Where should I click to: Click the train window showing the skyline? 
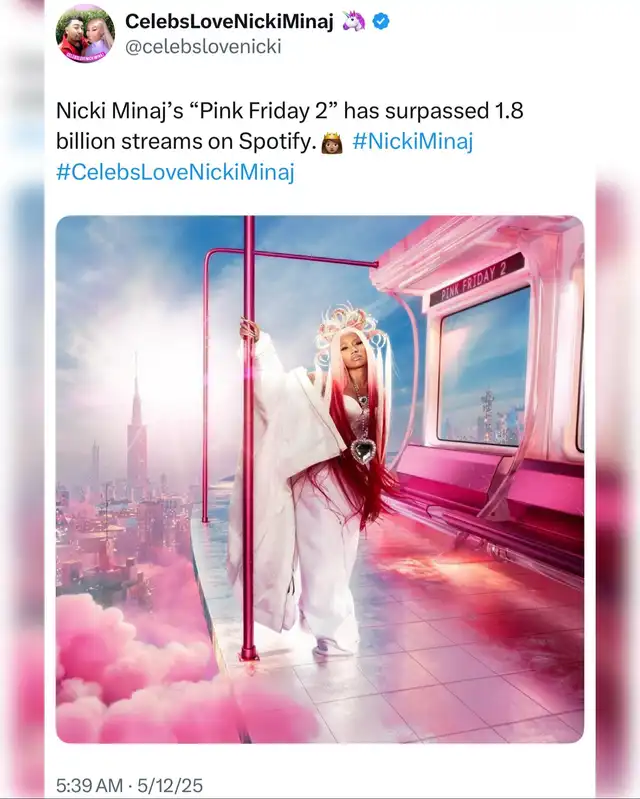click(484, 367)
